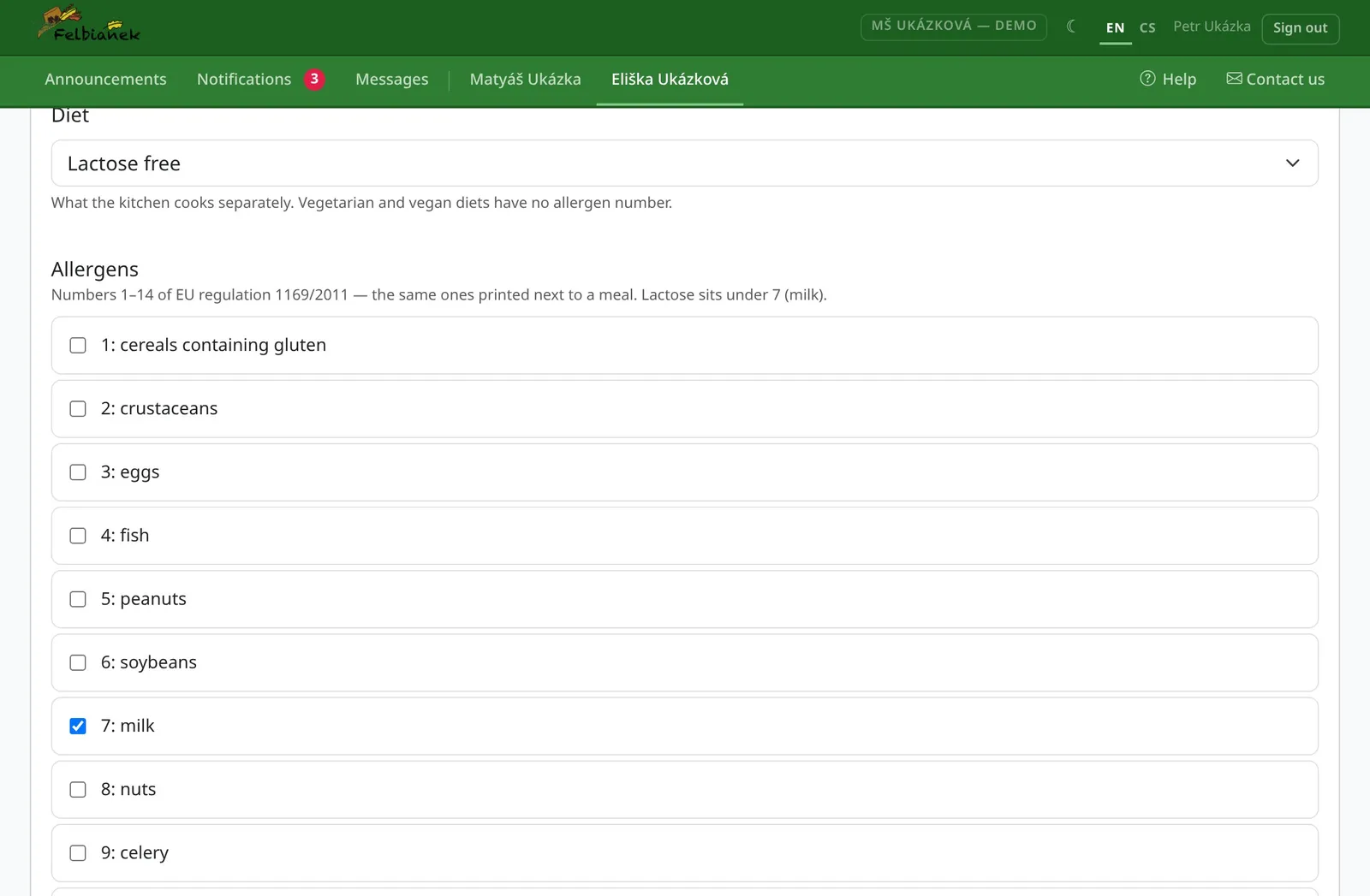The width and height of the screenshot is (1370, 896).
Task: Click the Felbiánek logo
Action: pos(89,25)
